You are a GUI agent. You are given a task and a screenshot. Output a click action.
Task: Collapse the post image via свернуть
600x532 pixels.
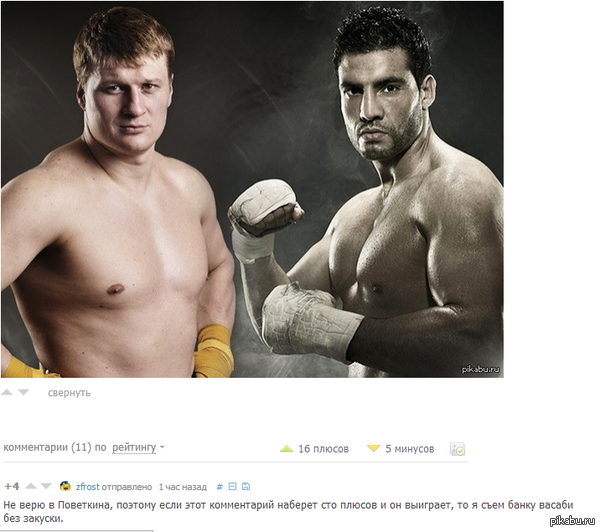(69, 393)
